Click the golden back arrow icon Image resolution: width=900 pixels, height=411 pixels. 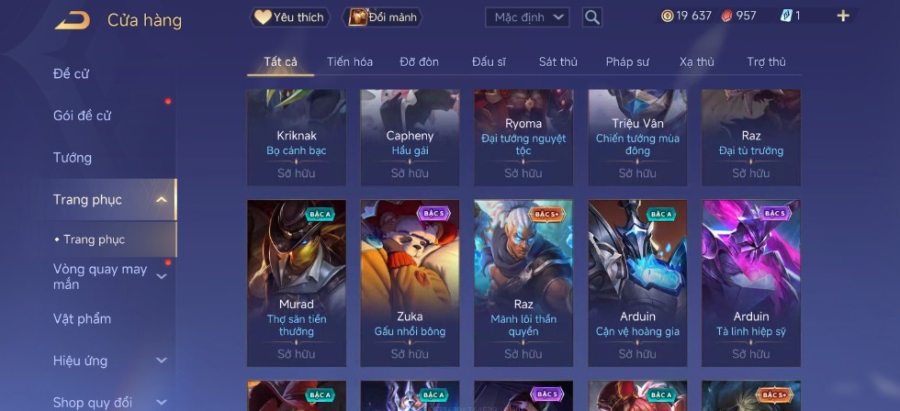(x=73, y=21)
